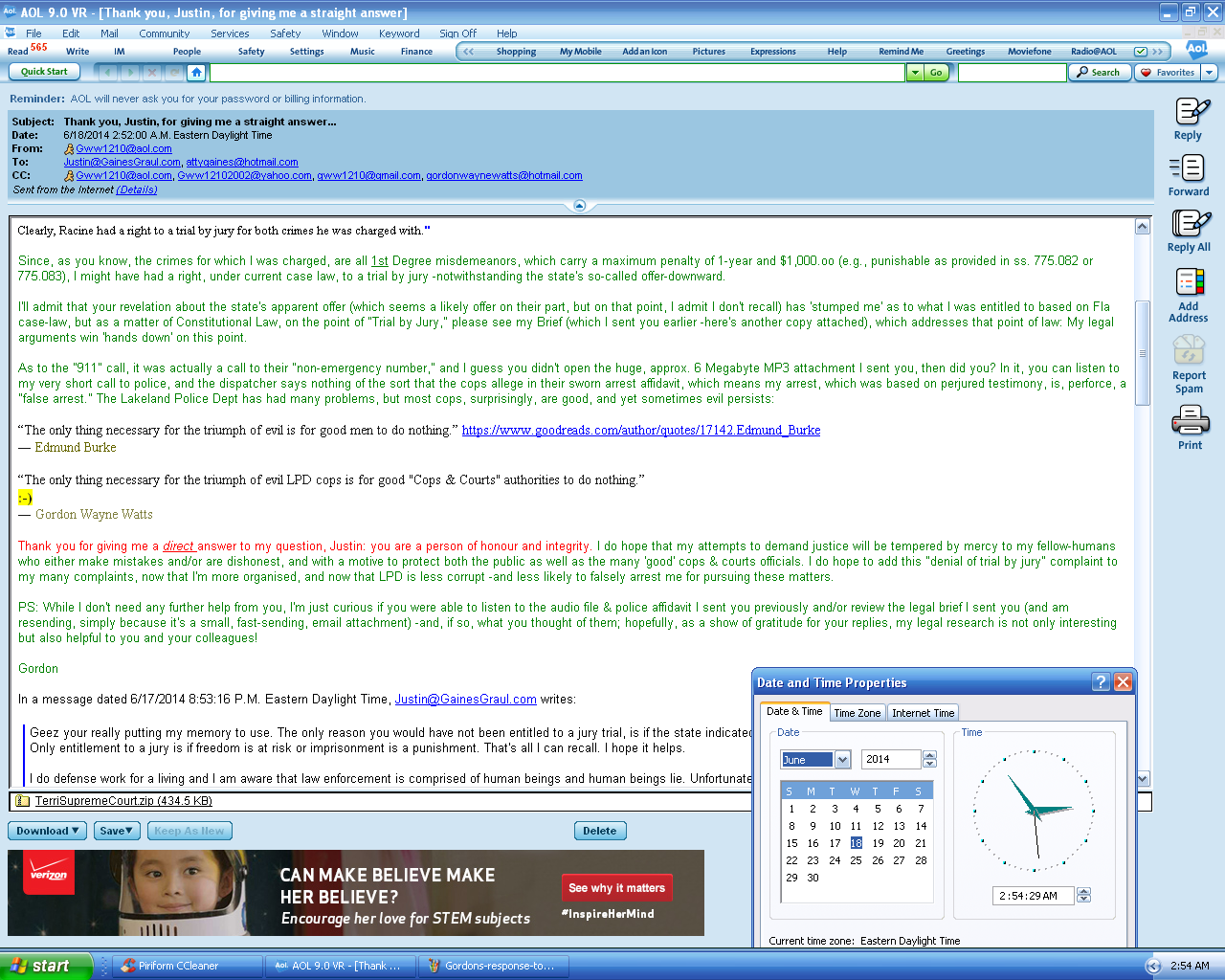Screen dimensions: 1225x980
Task: Open help in the Date and Time Properties dialog
Action: click(1101, 682)
